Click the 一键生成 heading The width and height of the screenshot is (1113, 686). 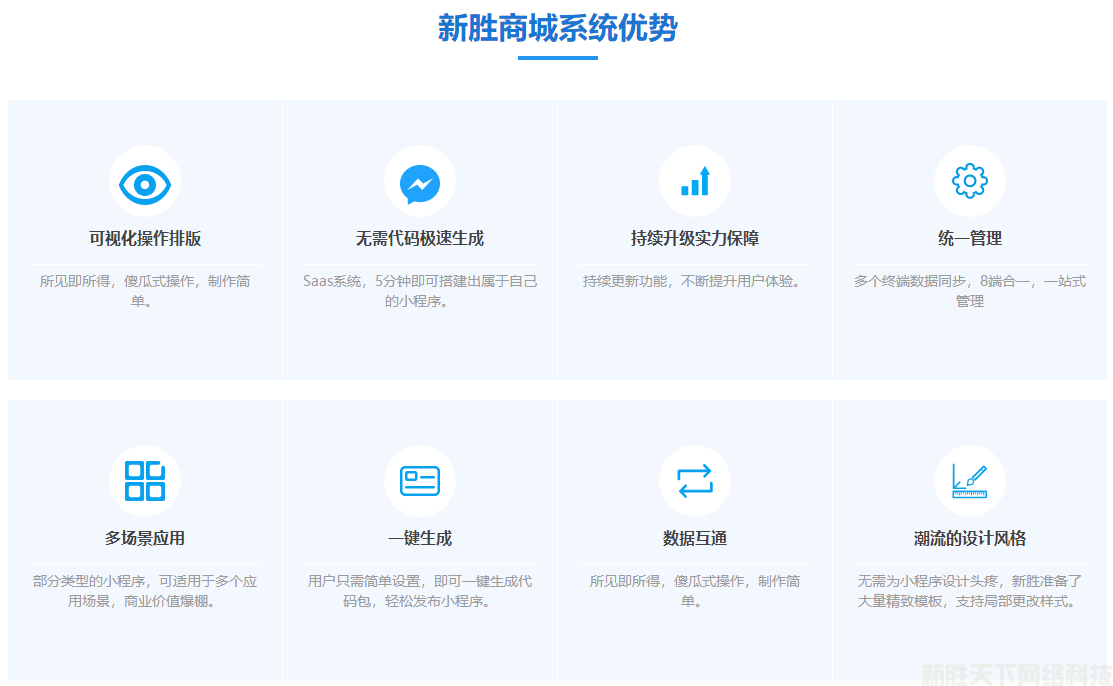pyautogui.click(x=420, y=538)
